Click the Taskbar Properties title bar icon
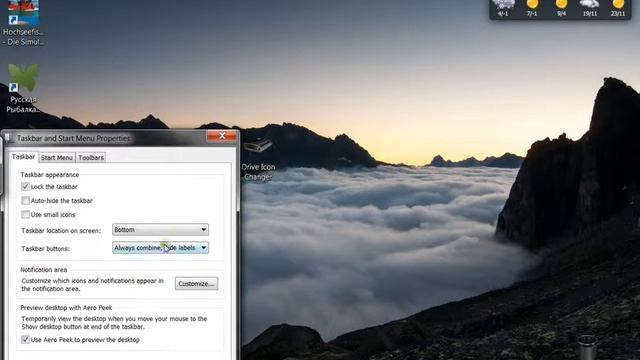Image resolution: width=640 pixels, height=360 pixels. [x=9, y=138]
